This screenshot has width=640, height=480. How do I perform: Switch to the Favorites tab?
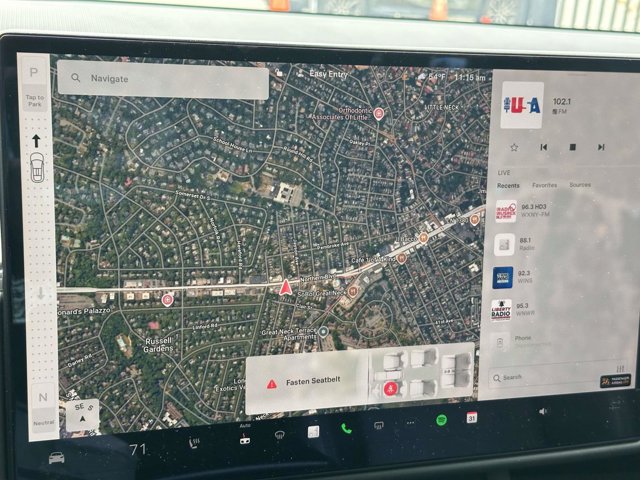544,185
